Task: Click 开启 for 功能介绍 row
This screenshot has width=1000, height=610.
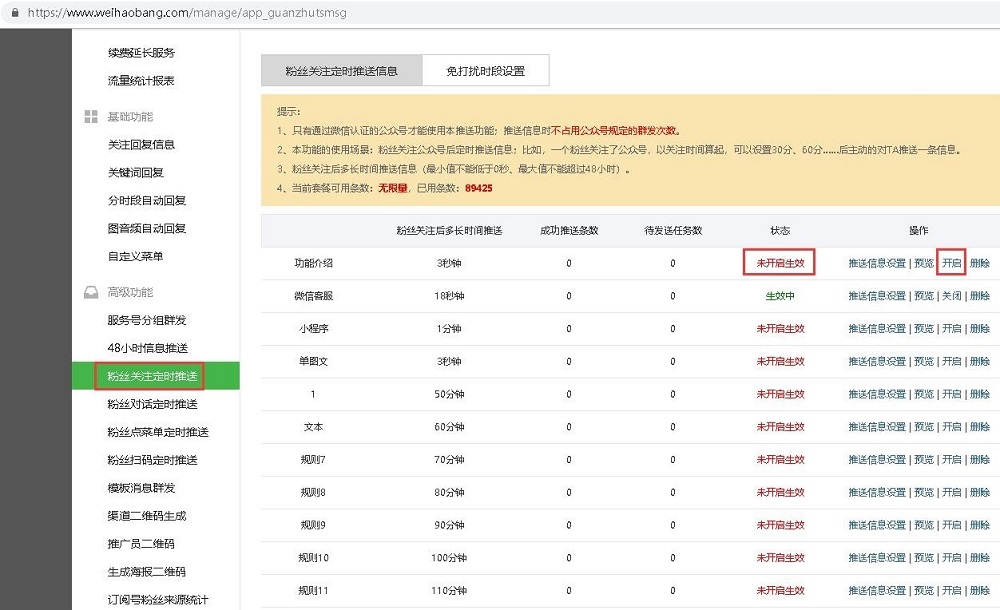Action: 952,263
